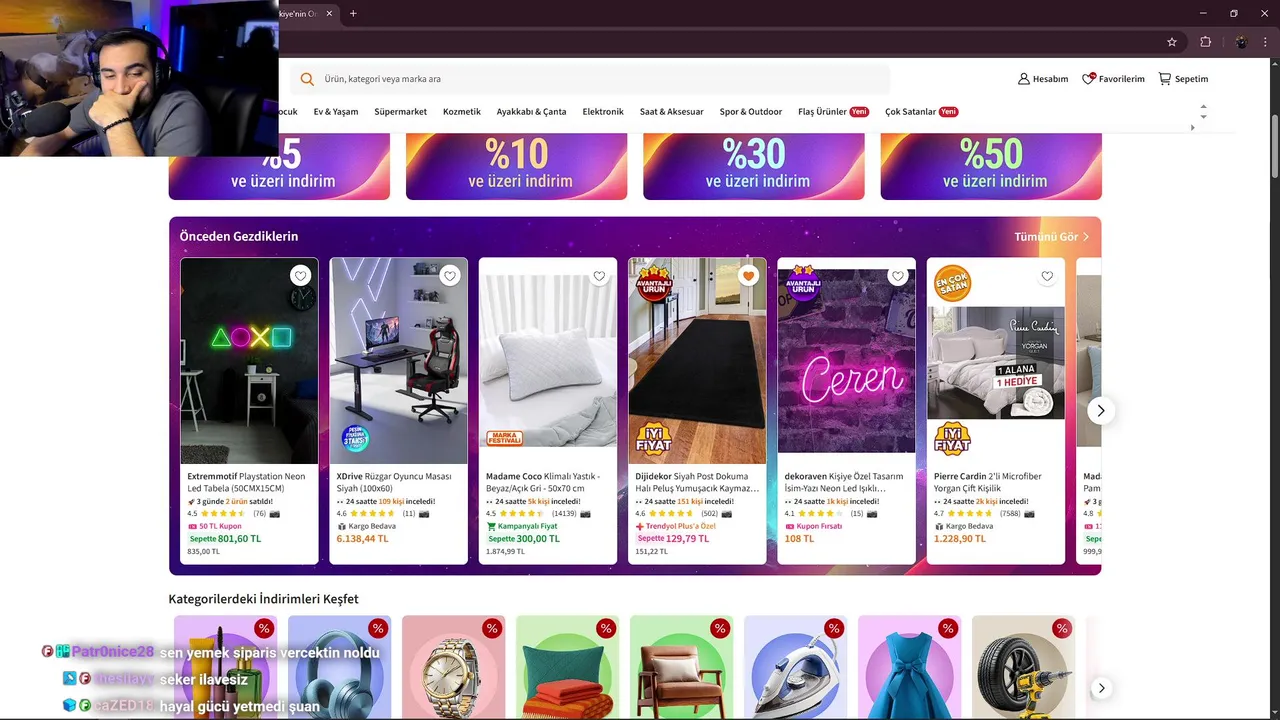
Task: Click blue dress discount category icon
Action: (909, 667)
